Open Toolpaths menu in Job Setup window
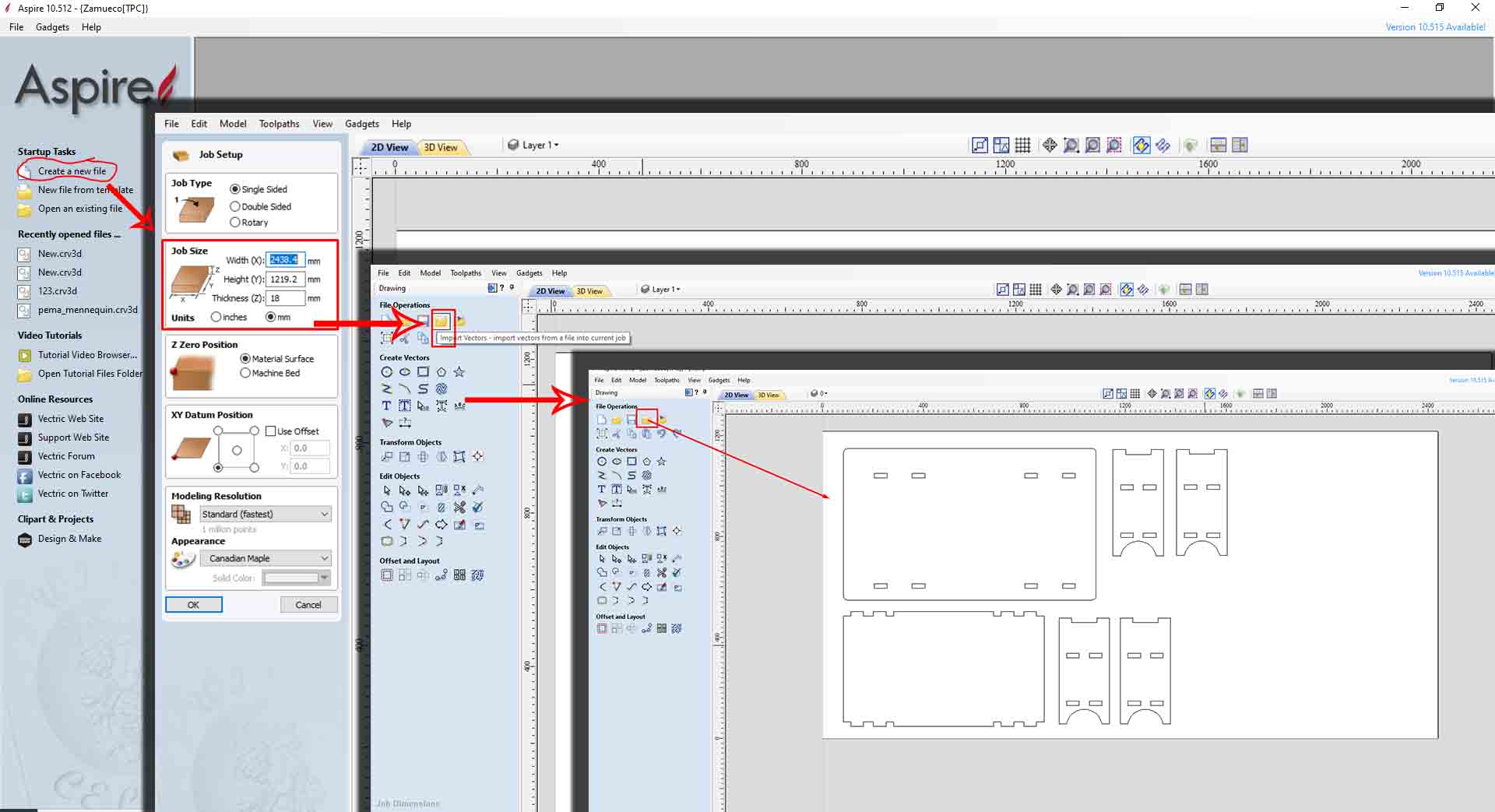Image resolution: width=1495 pixels, height=812 pixels. point(279,124)
